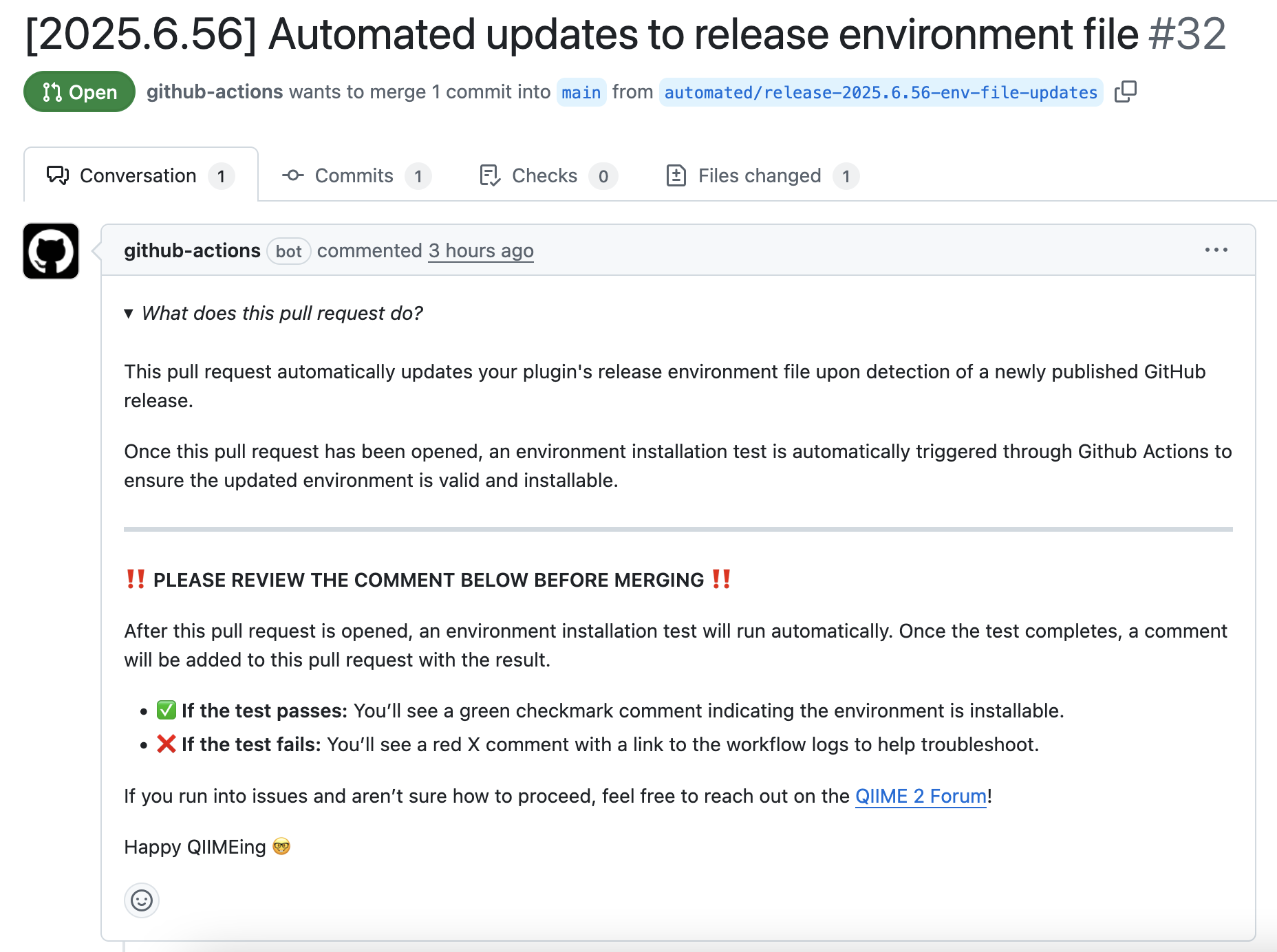
Task: Click the Commits tab count badge
Action: (418, 176)
